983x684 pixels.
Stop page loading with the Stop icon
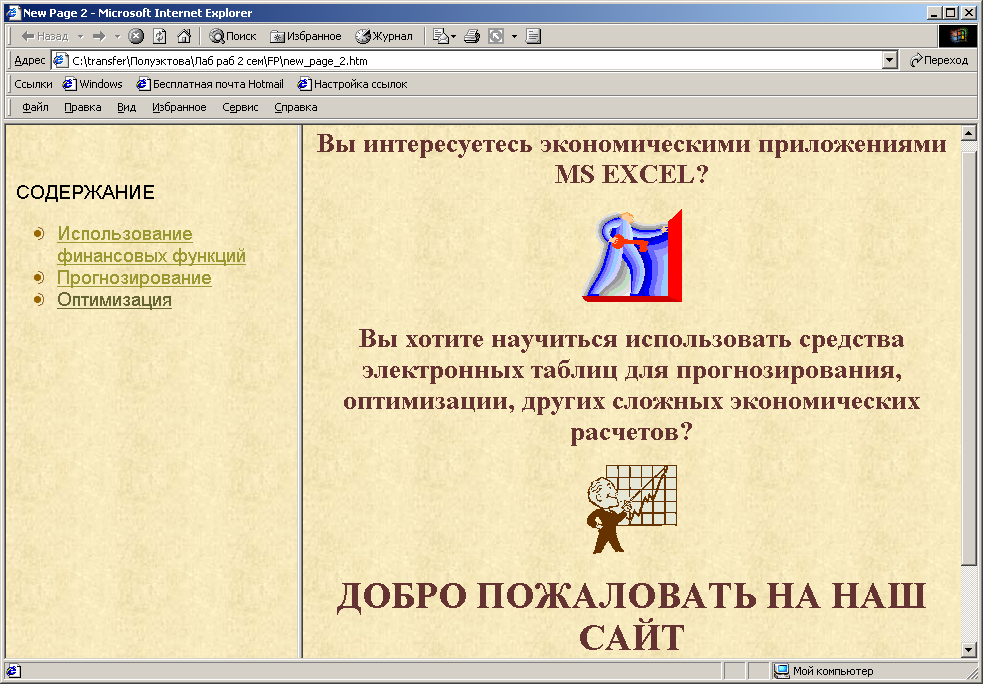point(136,36)
